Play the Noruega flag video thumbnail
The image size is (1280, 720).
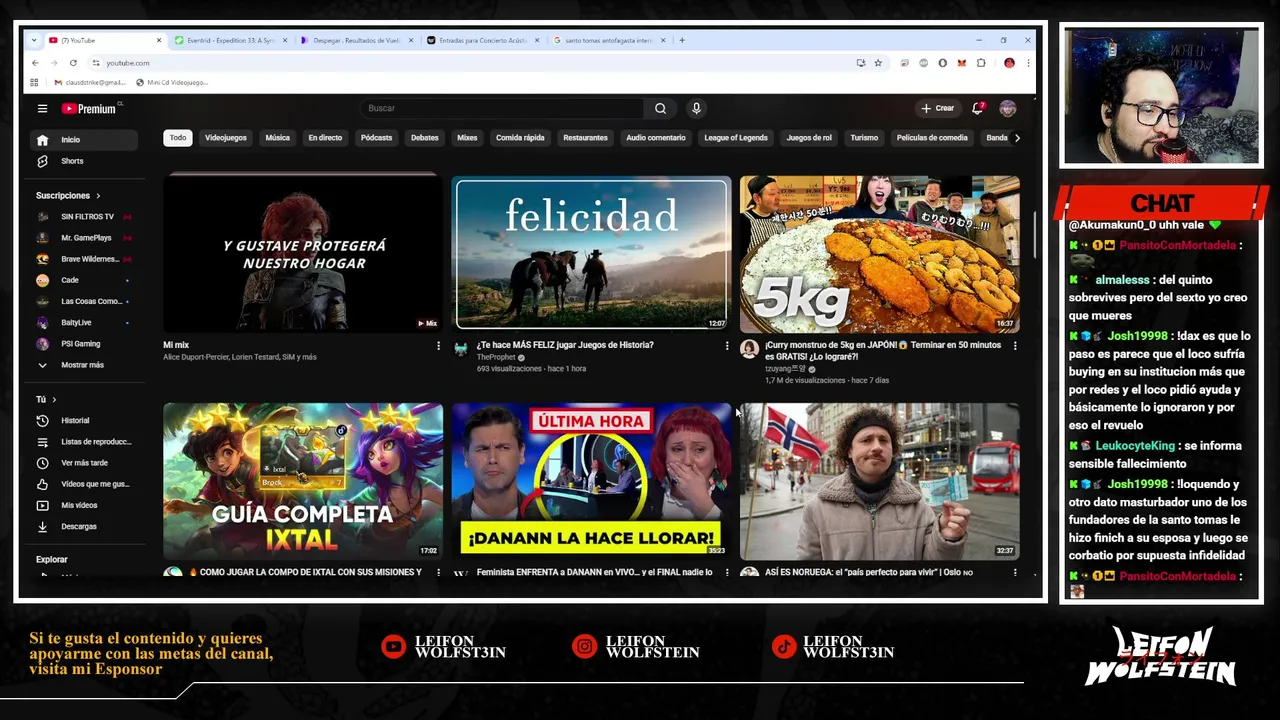880,481
